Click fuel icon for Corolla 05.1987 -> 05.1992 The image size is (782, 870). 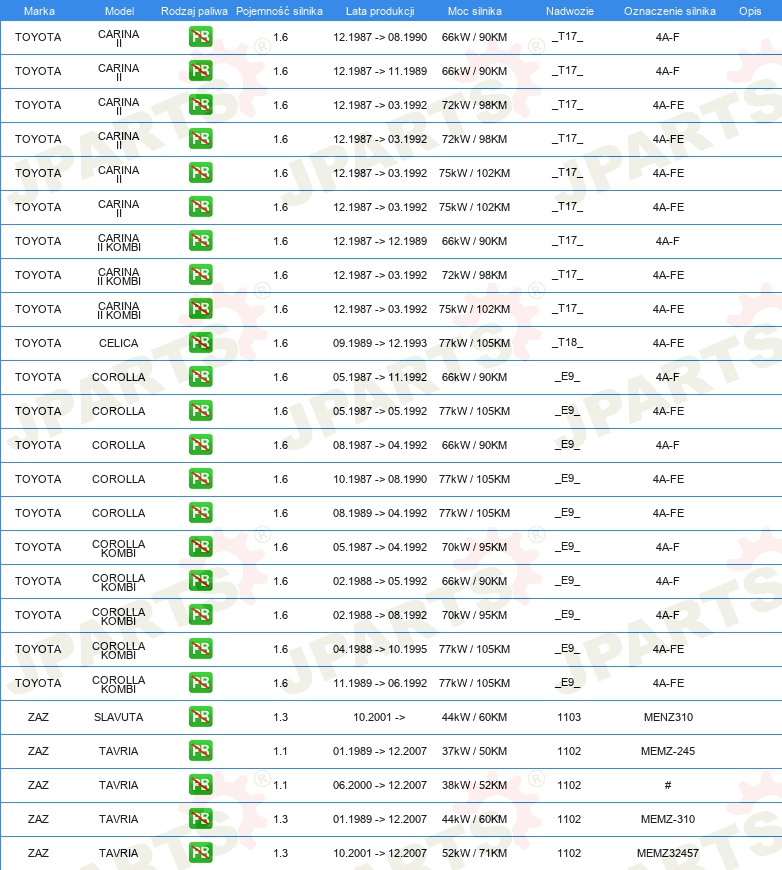(x=200, y=411)
